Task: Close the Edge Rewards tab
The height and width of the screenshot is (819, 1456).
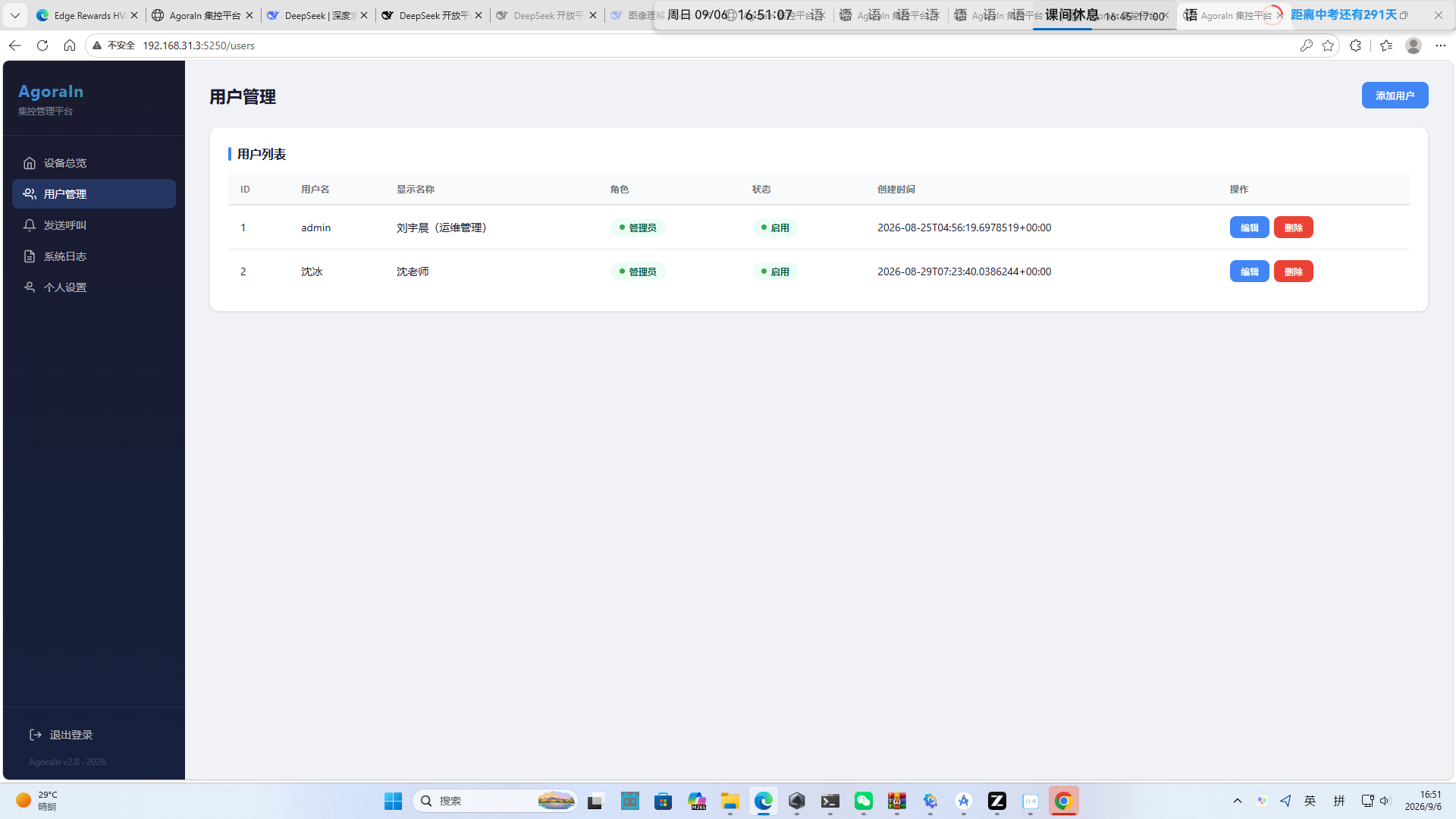Action: click(x=134, y=15)
